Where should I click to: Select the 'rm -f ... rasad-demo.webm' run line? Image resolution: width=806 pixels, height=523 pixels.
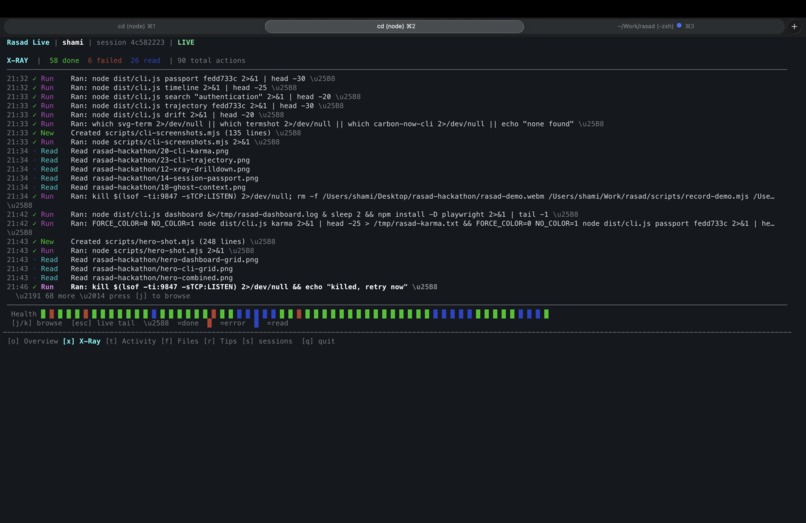point(391,196)
